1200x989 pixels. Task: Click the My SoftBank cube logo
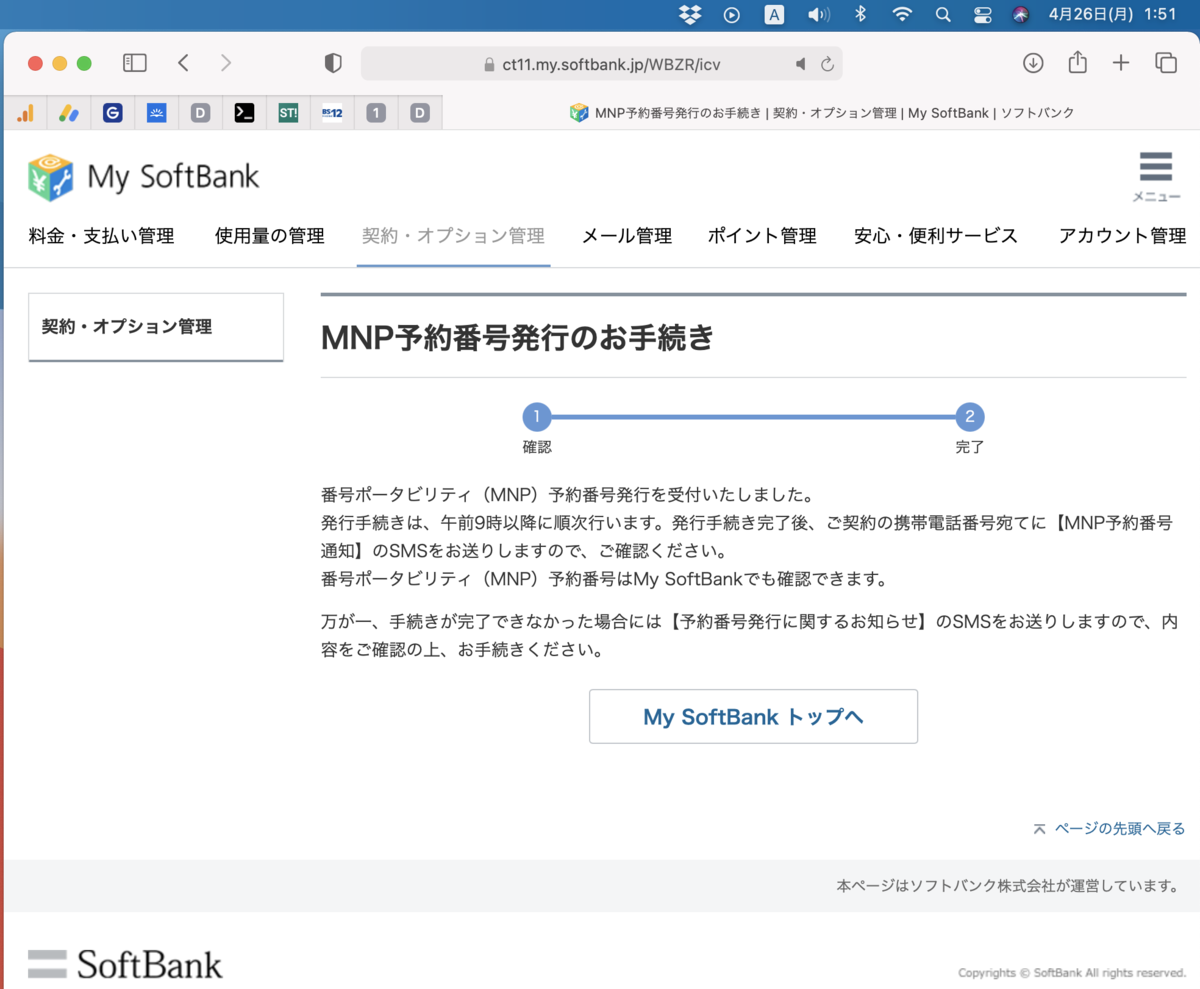pyautogui.click(x=50, y=177)
